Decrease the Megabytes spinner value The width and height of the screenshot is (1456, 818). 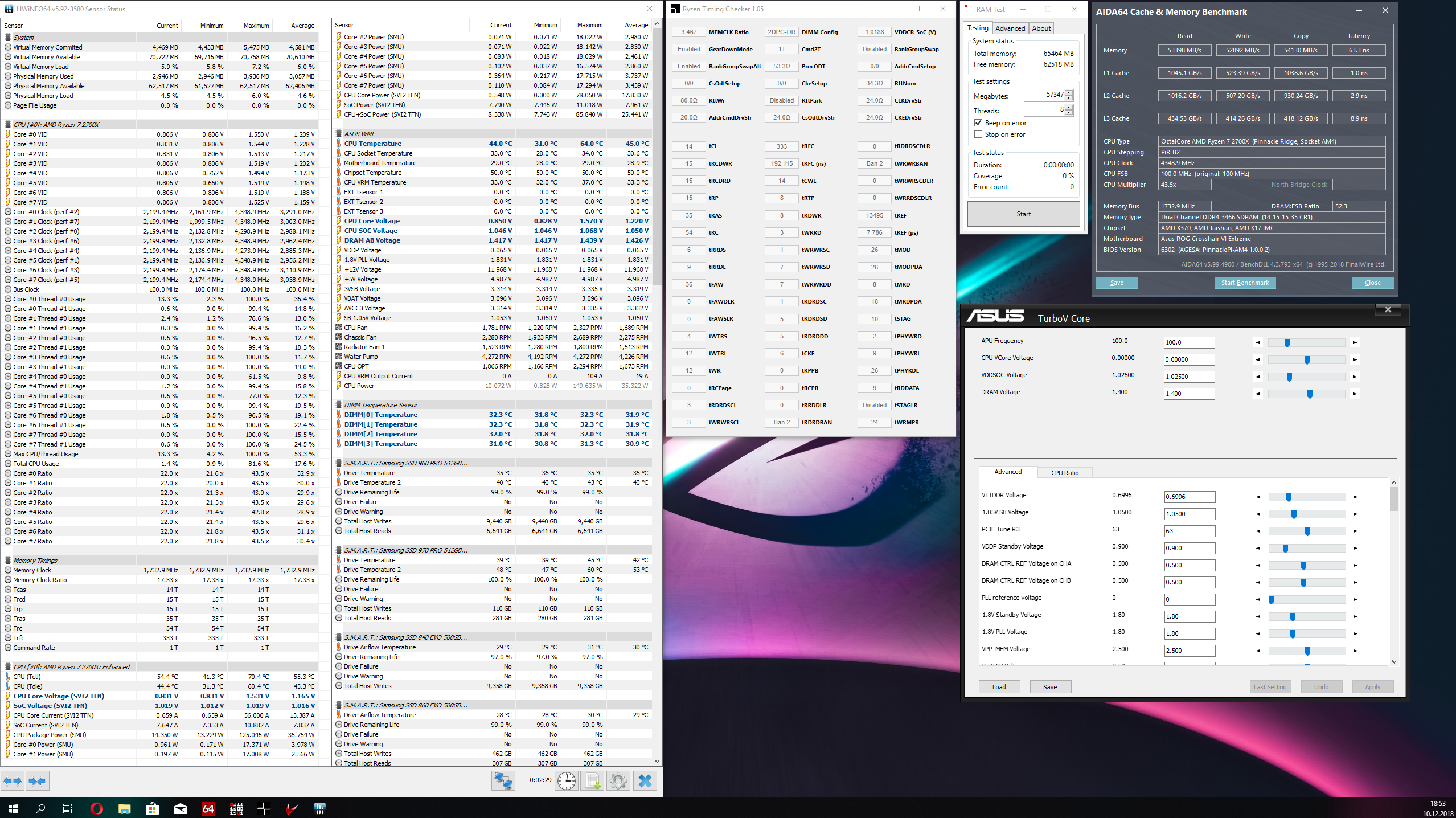pos(1069,98)
